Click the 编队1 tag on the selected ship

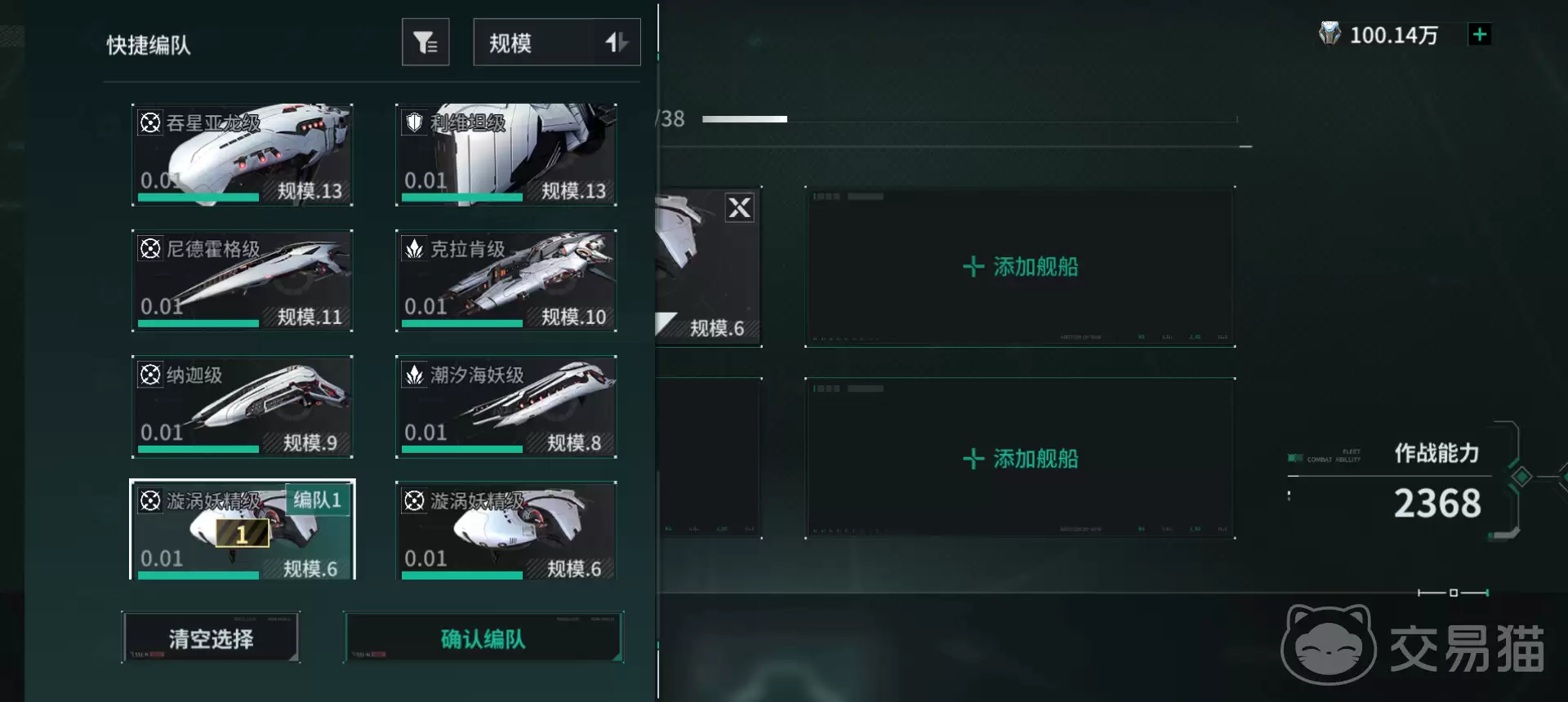[x=317, y=500]
